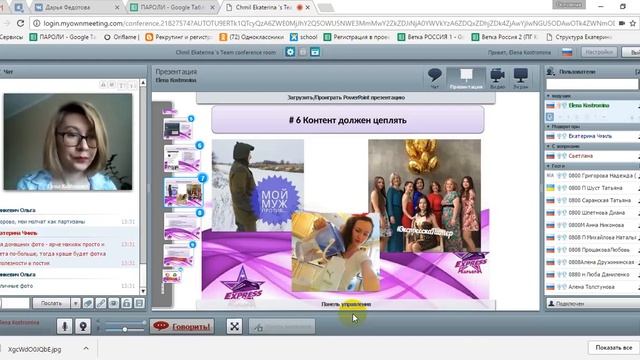This screenshot has height=360, width=640.
Task: Select slide thumbnail number 5
Action: tap(178, 129)
